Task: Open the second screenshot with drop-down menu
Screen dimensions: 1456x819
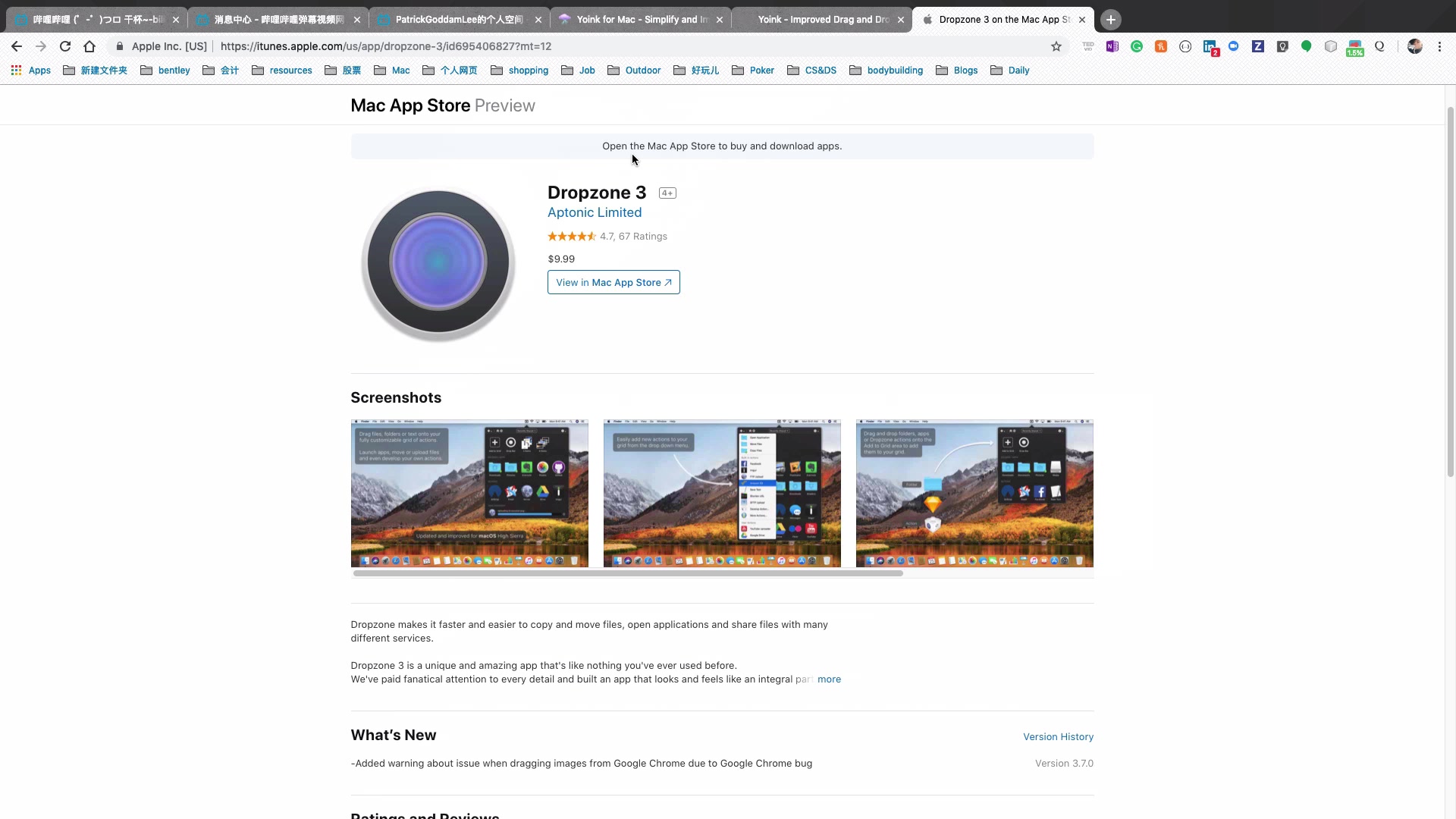Action: 722,493
